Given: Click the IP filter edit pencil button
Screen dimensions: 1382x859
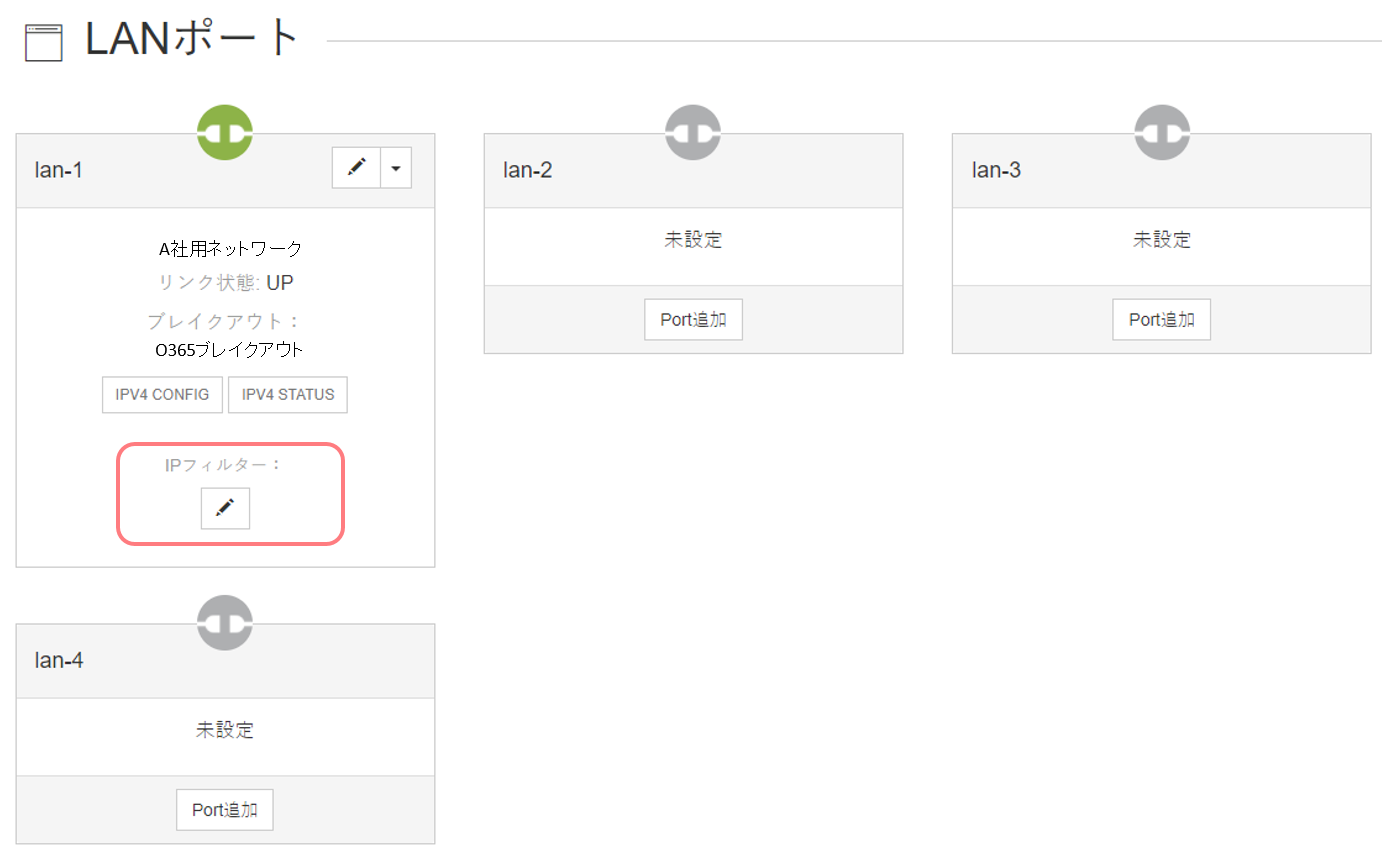Looking at the screenshot, I should point(225,508).
